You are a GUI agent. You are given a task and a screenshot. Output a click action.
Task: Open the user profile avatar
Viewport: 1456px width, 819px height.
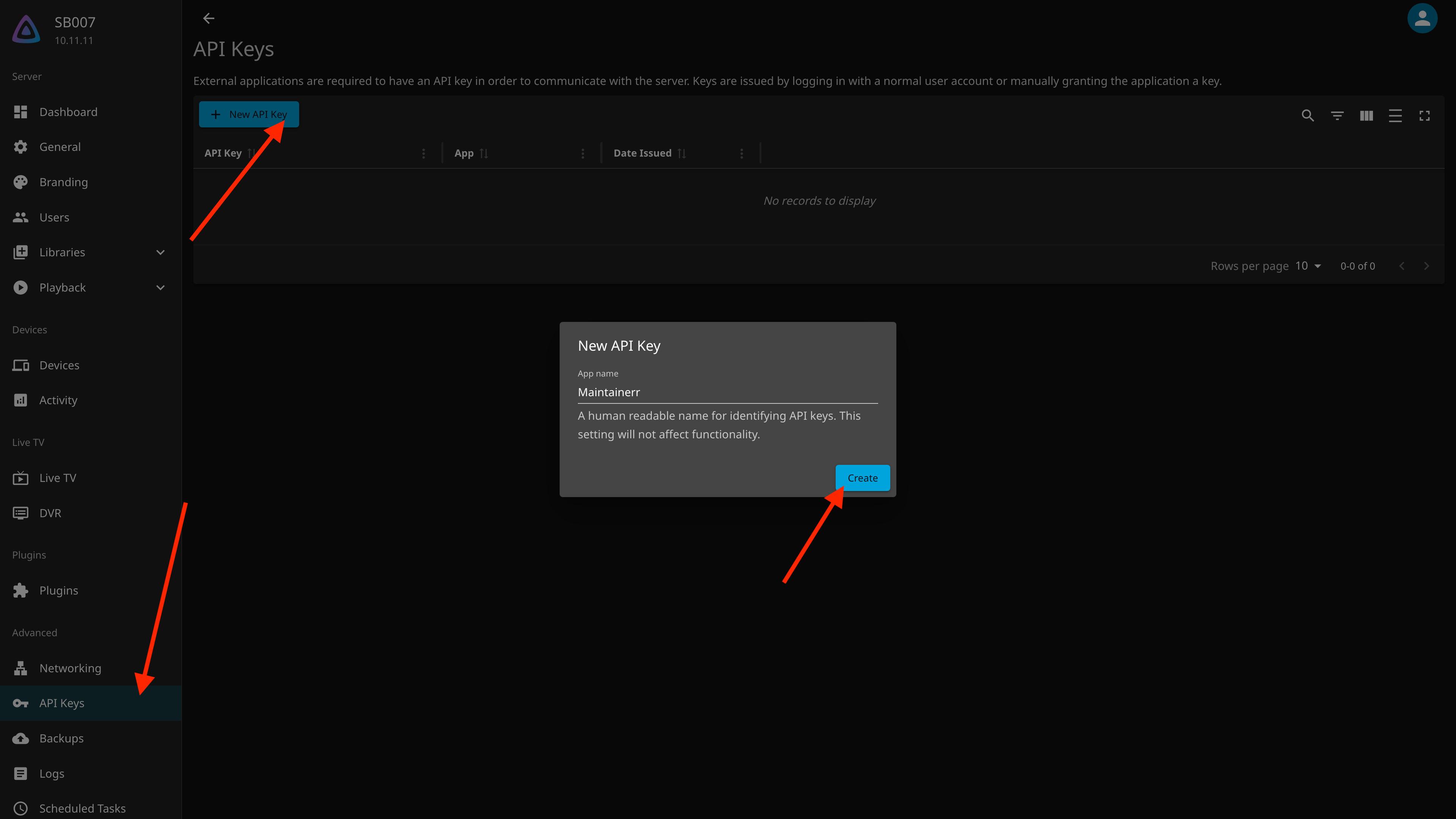click(x=1422, y=19)
